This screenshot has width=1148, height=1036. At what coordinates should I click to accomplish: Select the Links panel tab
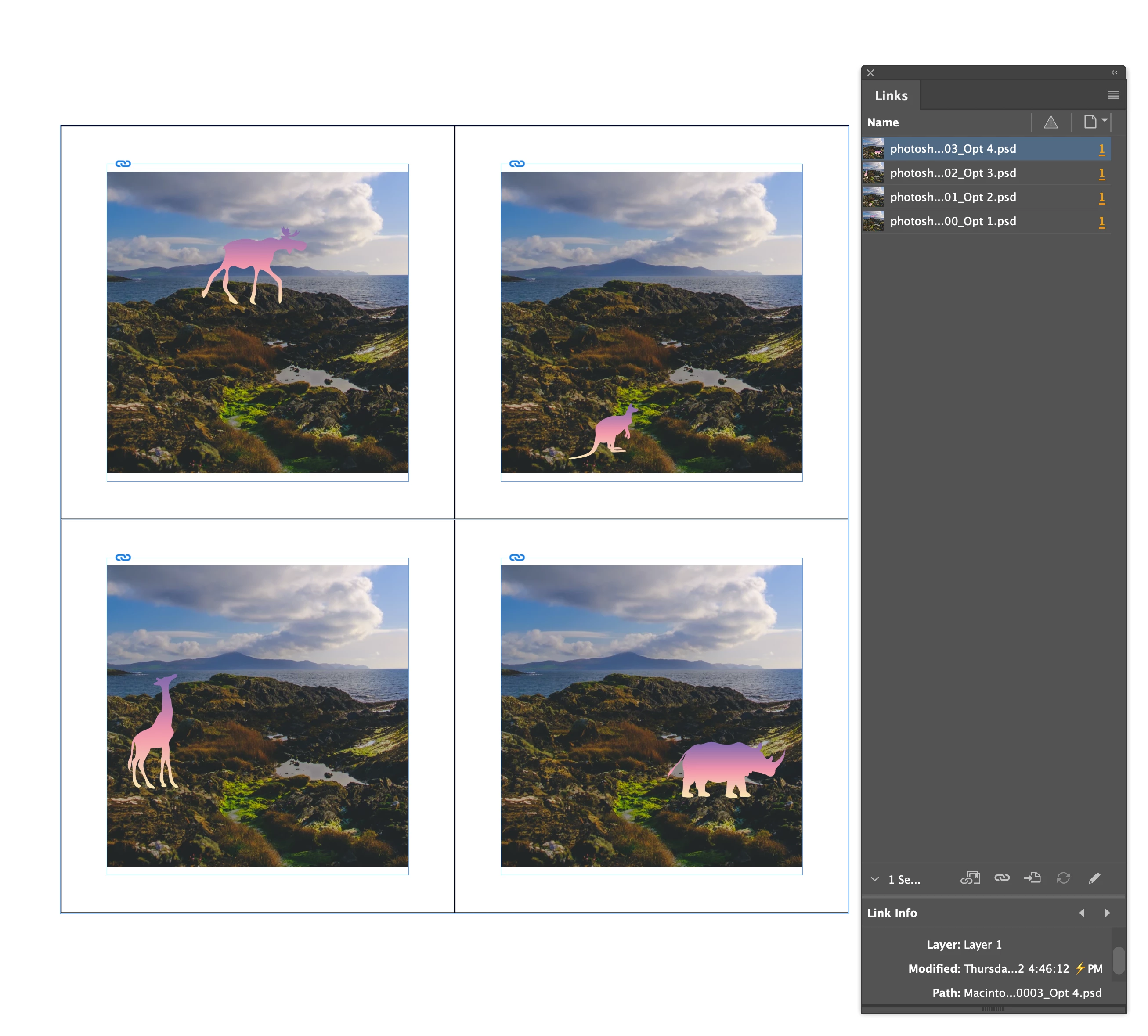[x=891, y=96]
